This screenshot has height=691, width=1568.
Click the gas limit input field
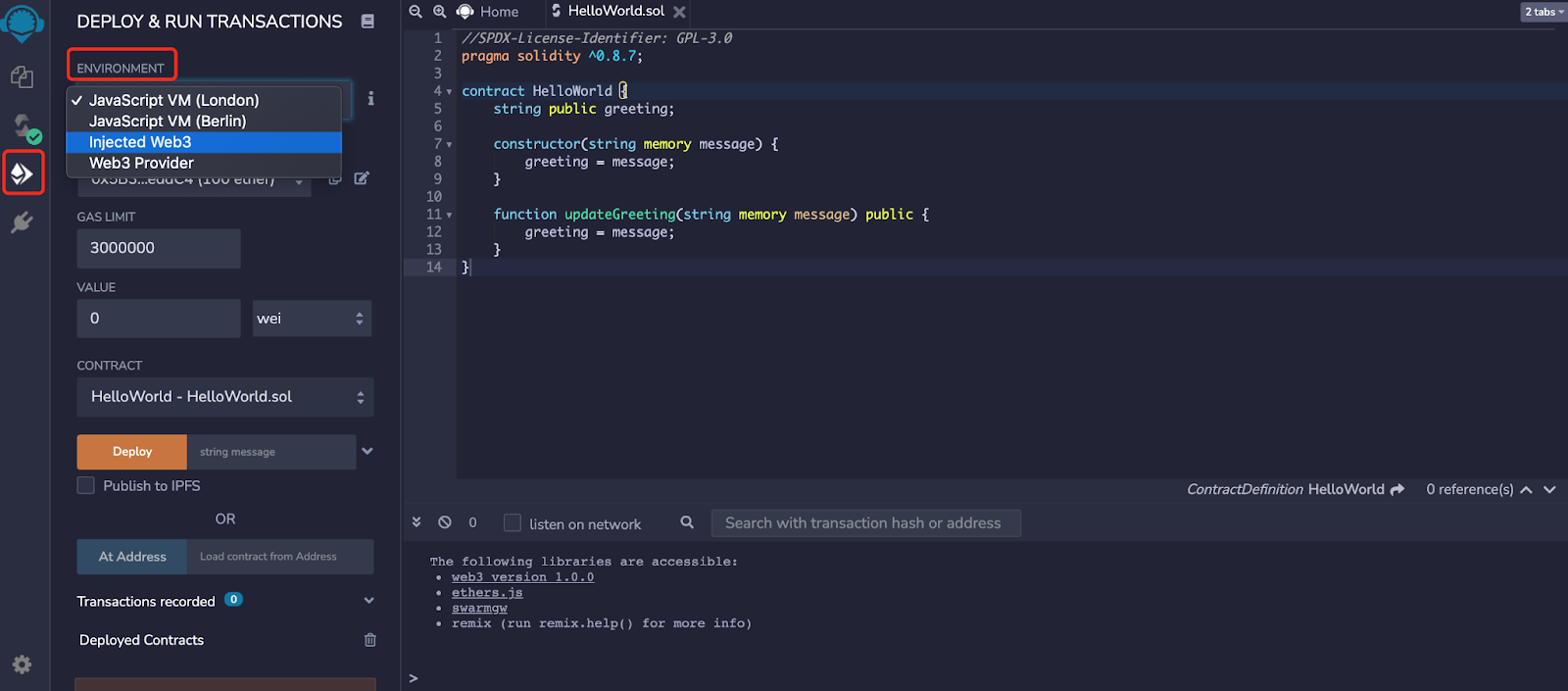tap(159, 248)
